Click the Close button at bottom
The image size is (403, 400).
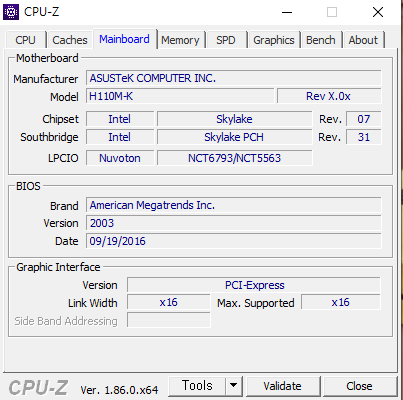click(x=359, y=386)
